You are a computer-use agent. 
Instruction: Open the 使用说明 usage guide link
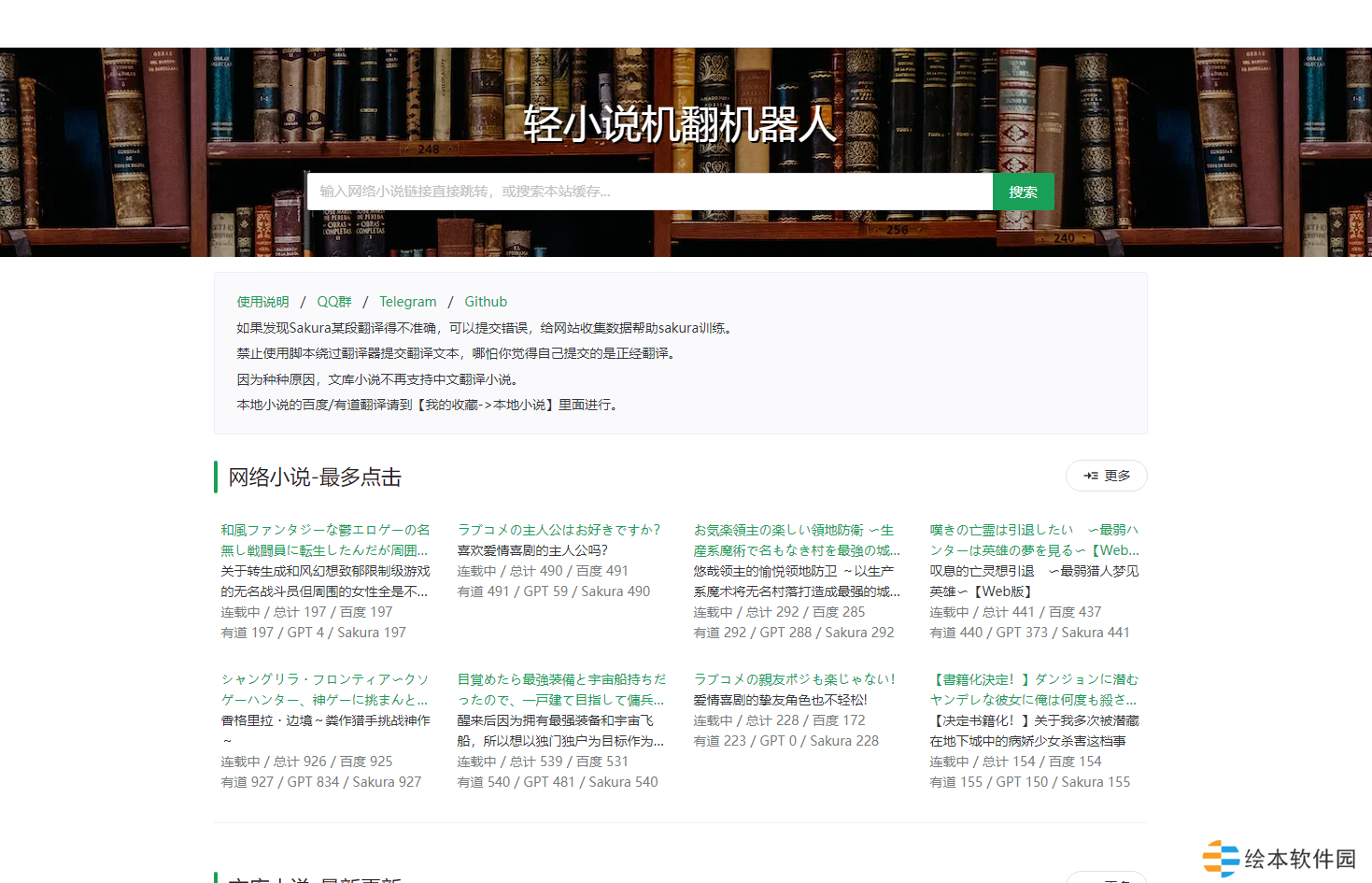pyautogui.click(x=262, y=302)
